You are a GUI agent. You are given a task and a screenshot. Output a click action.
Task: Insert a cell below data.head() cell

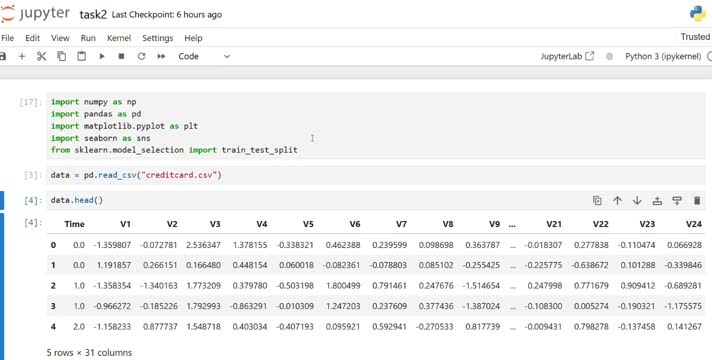677,201
